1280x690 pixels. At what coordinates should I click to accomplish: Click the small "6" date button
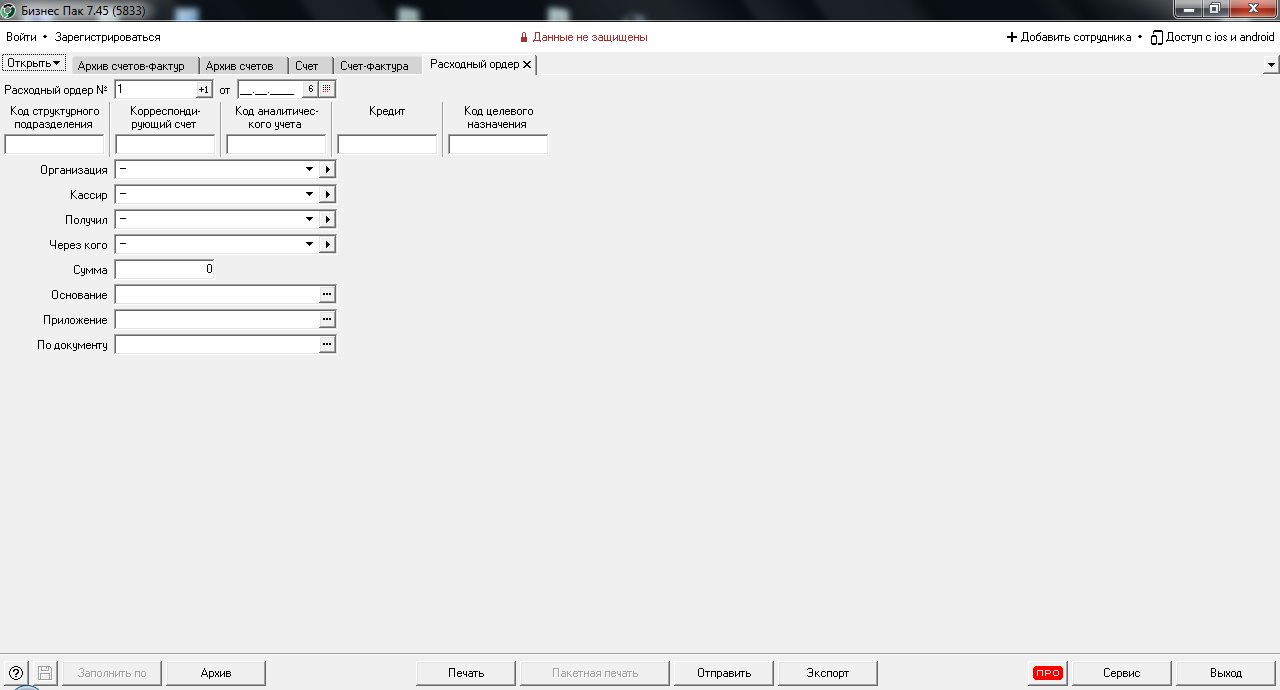click(310, 89)
